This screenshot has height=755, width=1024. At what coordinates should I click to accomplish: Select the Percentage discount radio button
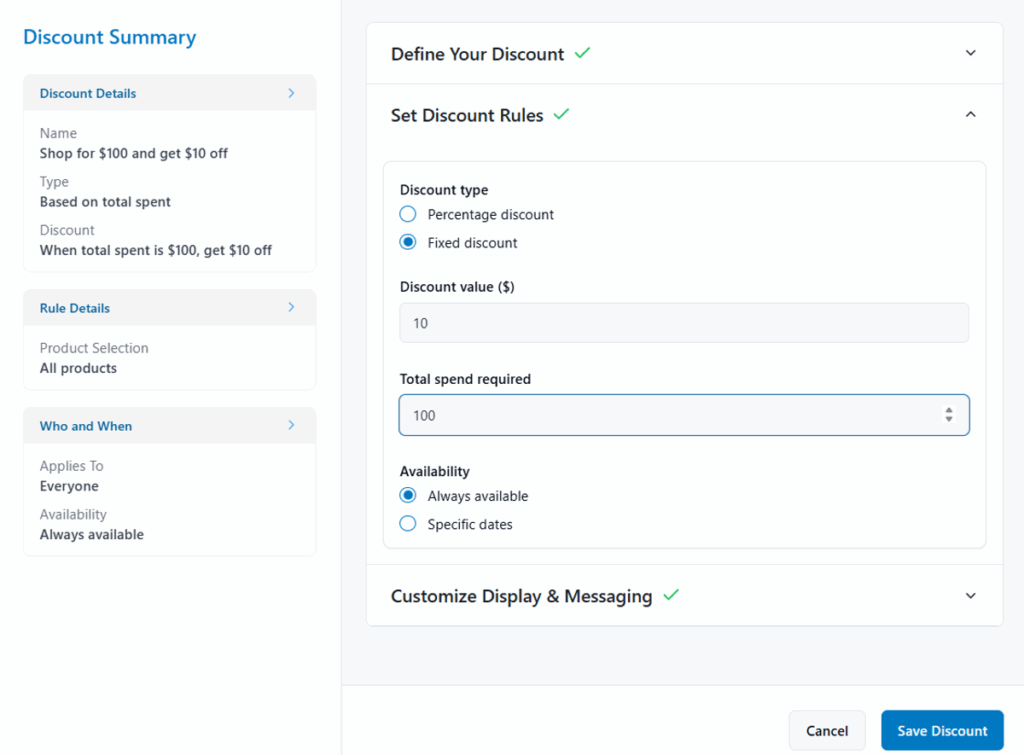(x=408, y=214)
